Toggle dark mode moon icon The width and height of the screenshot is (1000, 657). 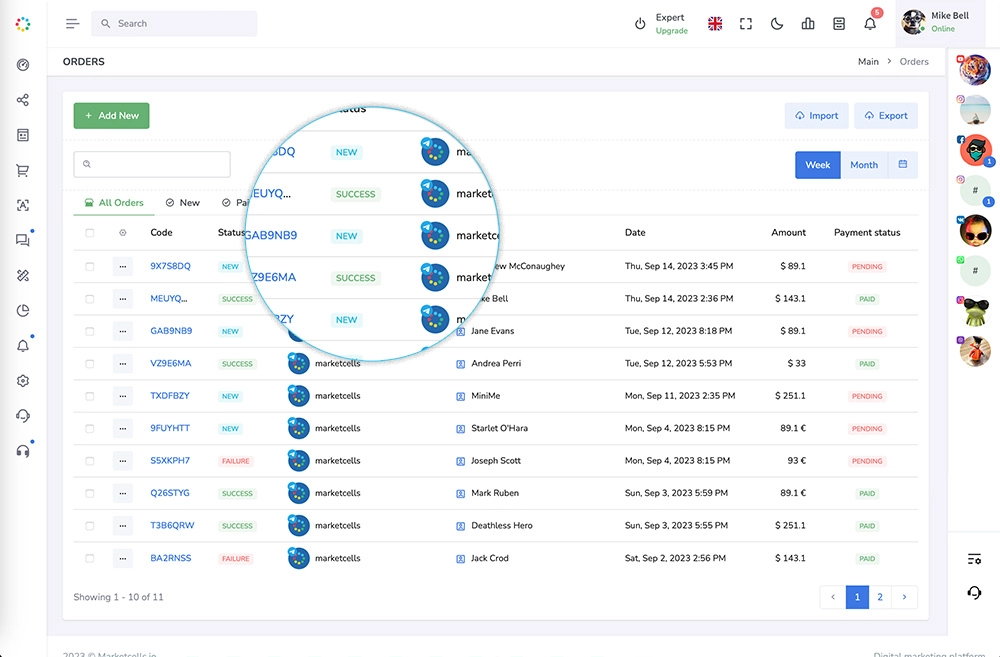click(777, 24)
